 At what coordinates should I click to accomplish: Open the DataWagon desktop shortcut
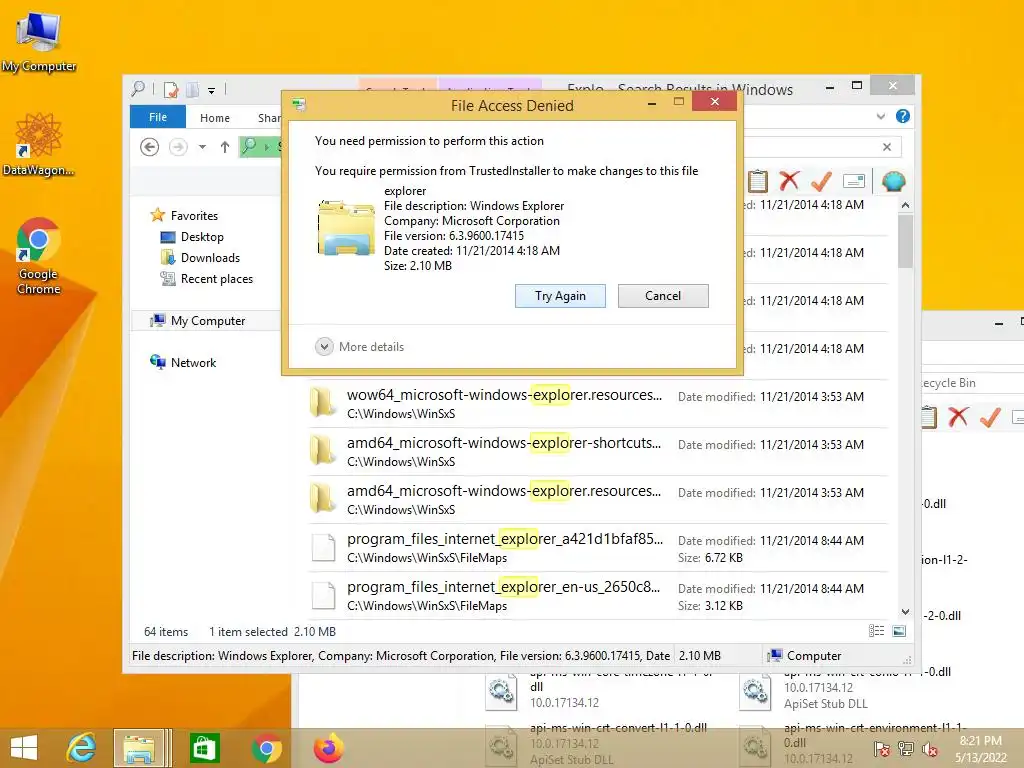(x=39, y=145)
